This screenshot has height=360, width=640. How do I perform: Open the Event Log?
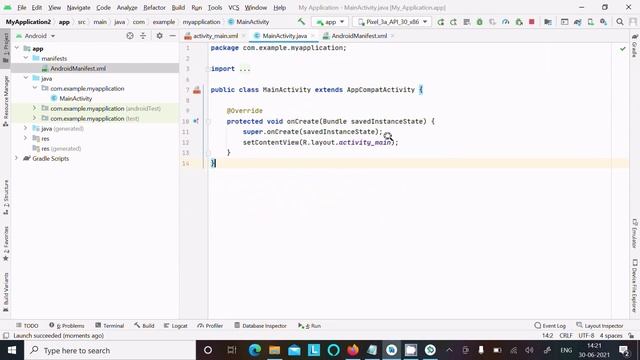(550, 326)
